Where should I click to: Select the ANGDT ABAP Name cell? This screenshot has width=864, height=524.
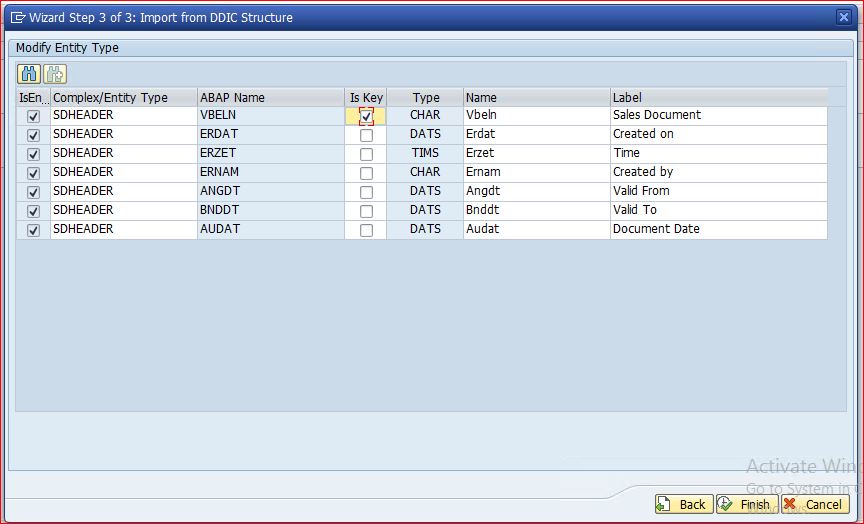(x=270, y=191)
